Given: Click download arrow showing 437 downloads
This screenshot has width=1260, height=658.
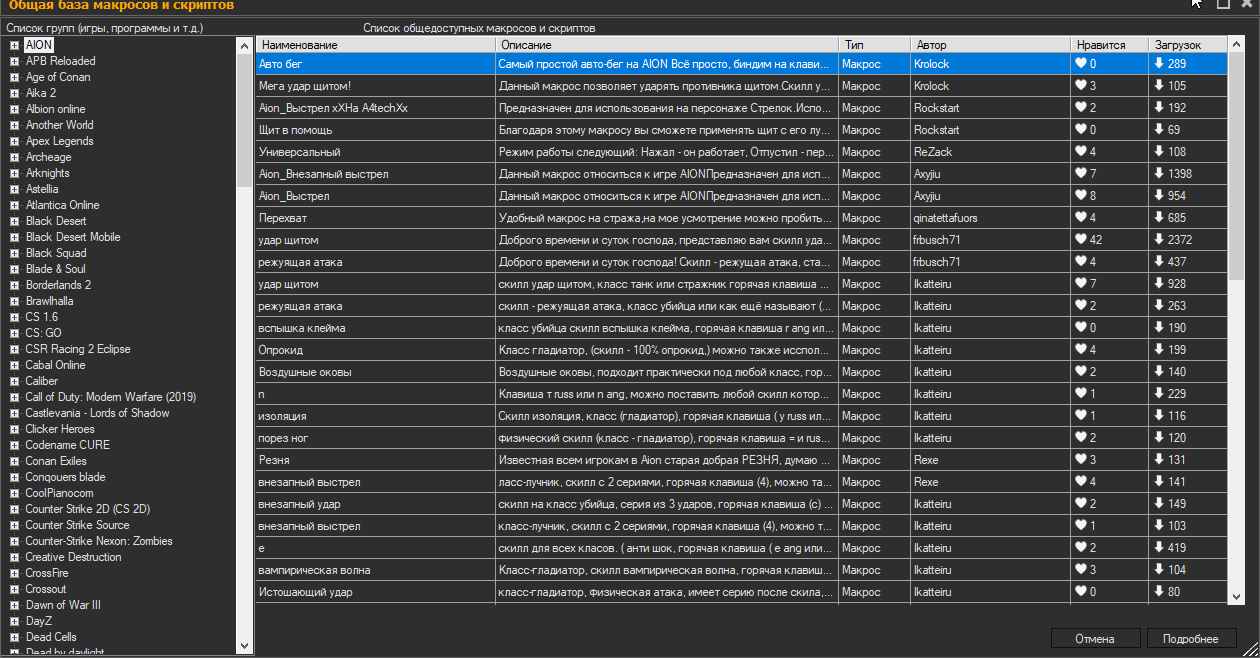Looking at the screenshot, I should click(1158, 262).
